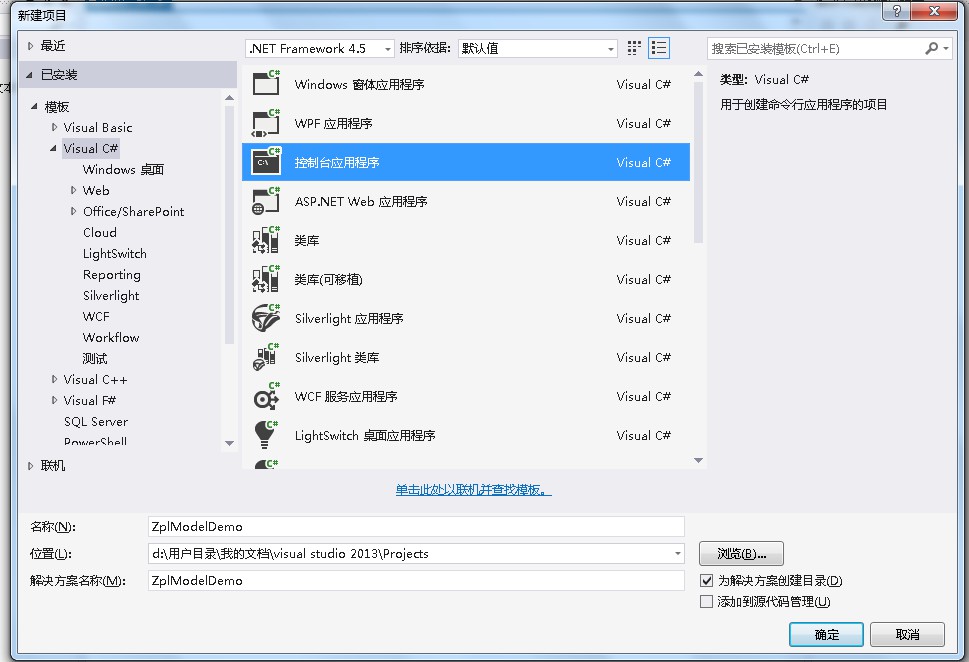Select the Silverlight tree category
The image size is (969, 662).
(111, 295)
